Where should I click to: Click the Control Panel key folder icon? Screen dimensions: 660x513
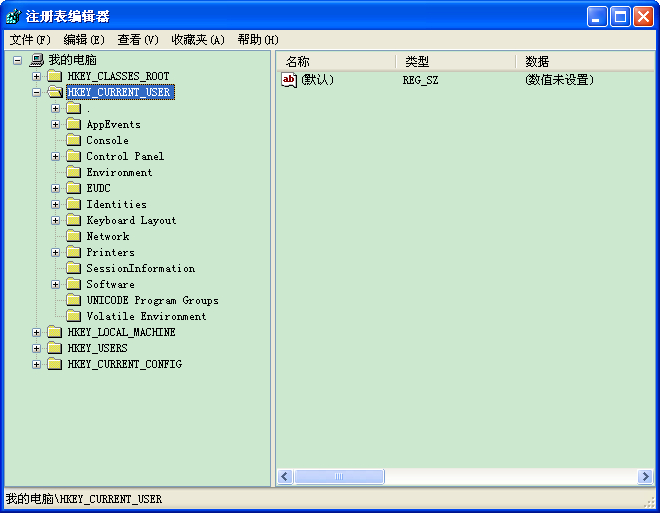[73, 157]
